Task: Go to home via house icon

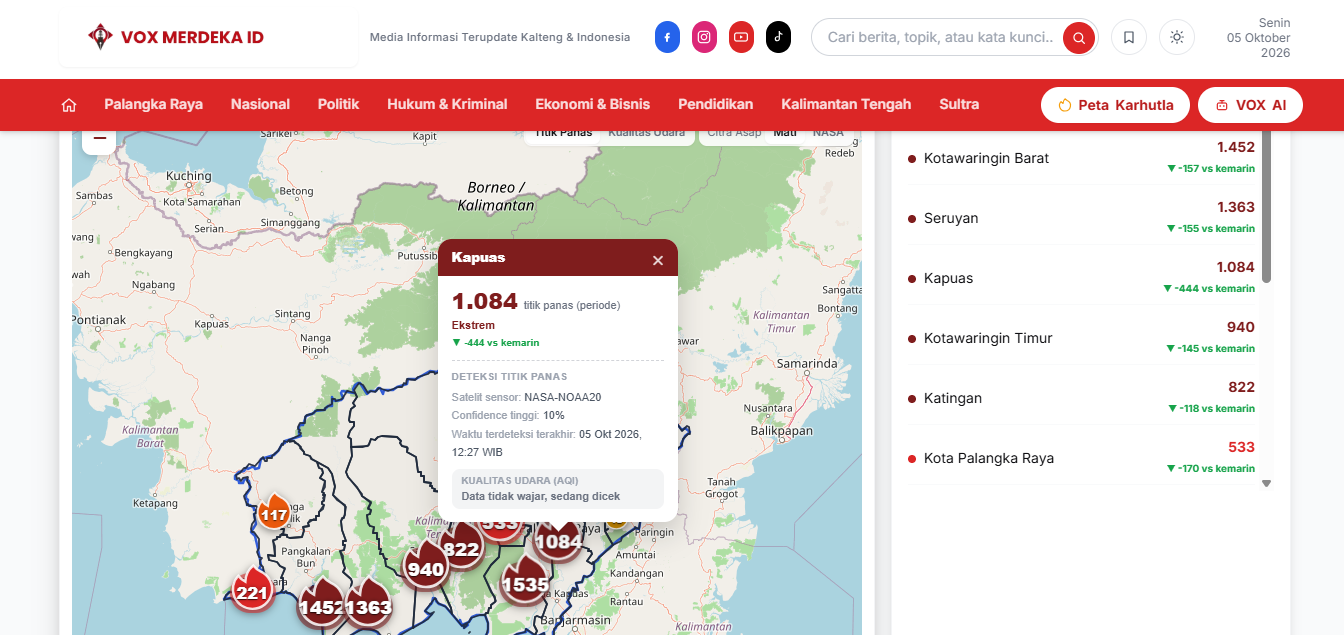Action: [69, 104]
